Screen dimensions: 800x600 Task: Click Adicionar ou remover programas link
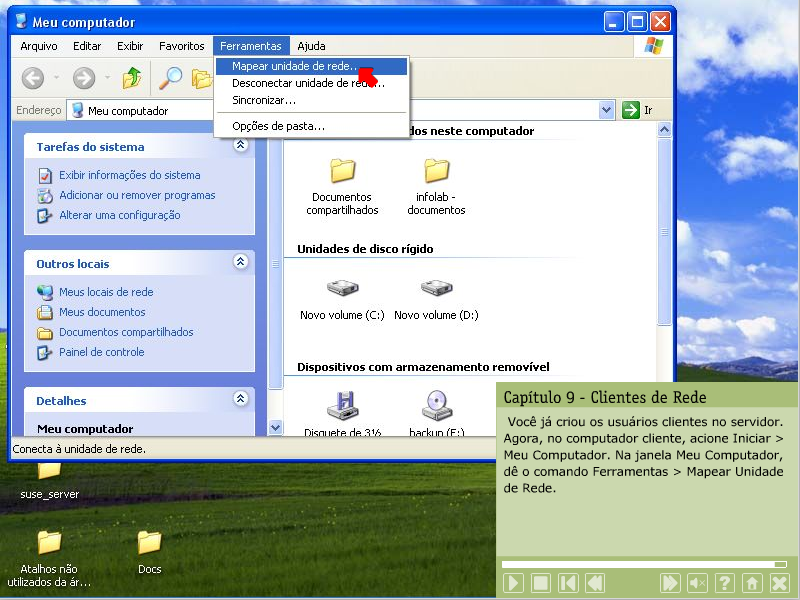click(x=136, y=195)
